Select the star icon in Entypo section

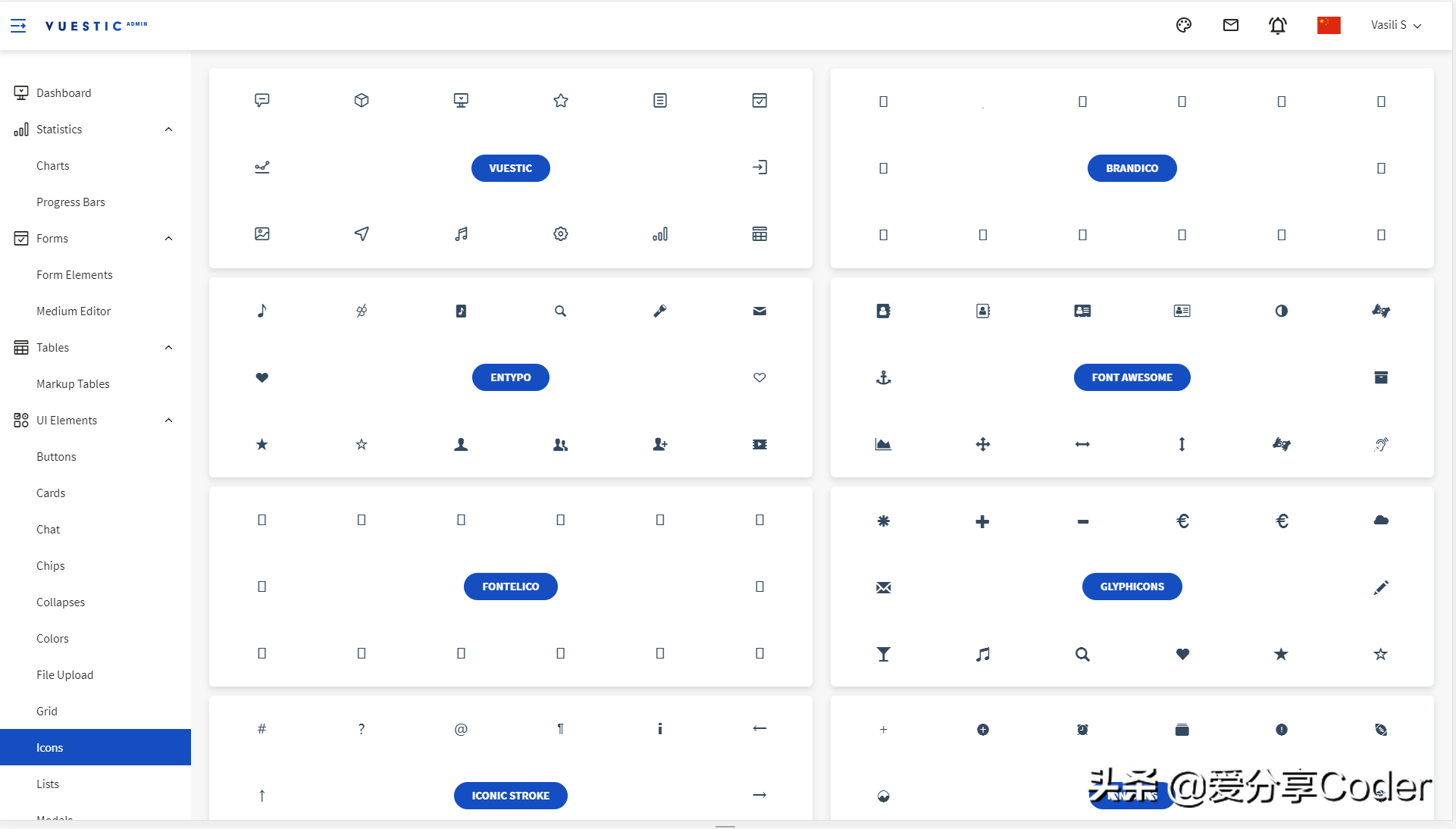[x=261, y=443]
